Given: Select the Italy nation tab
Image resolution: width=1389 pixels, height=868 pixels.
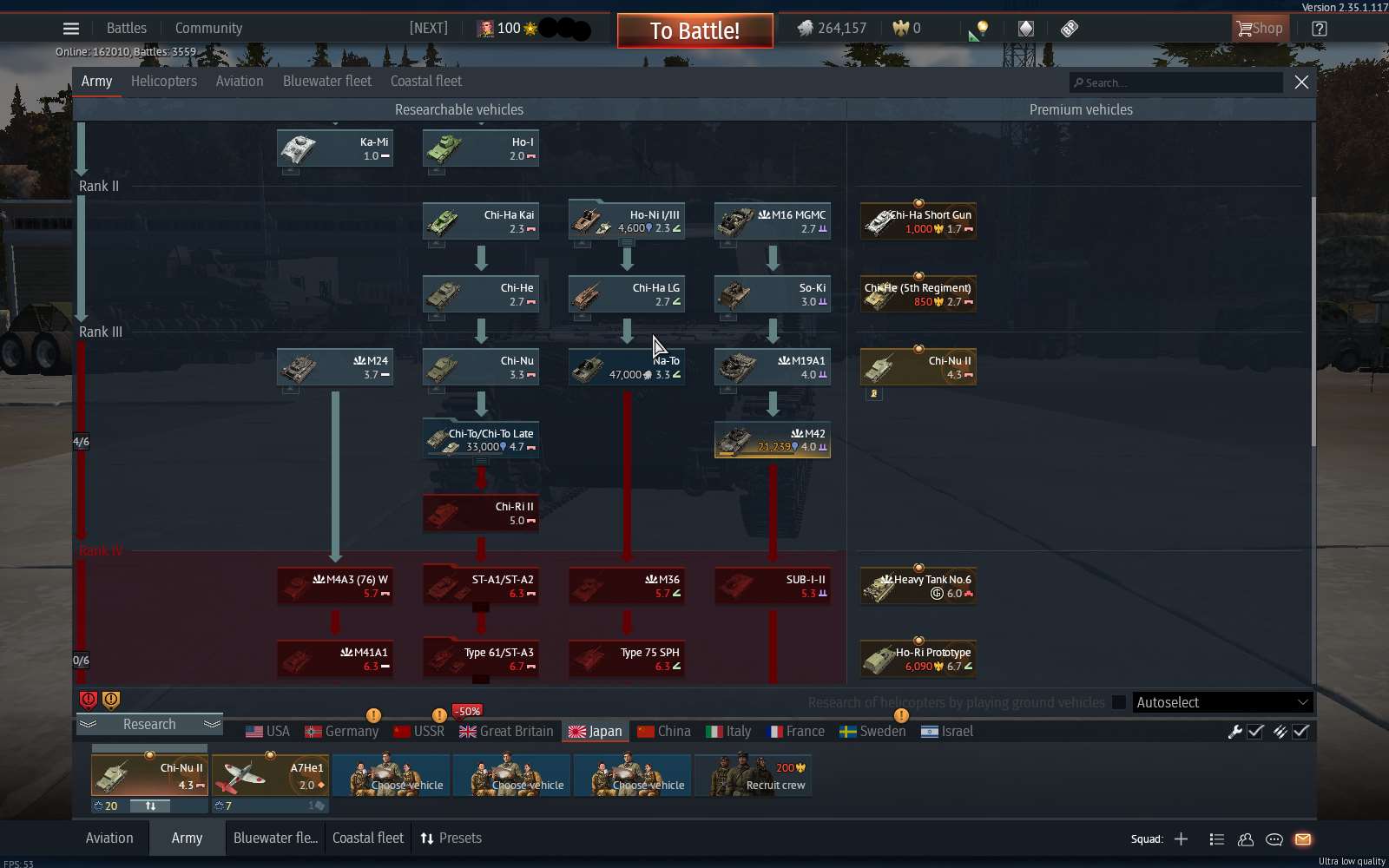Looking at the screenshot, I should click(728, 732).
